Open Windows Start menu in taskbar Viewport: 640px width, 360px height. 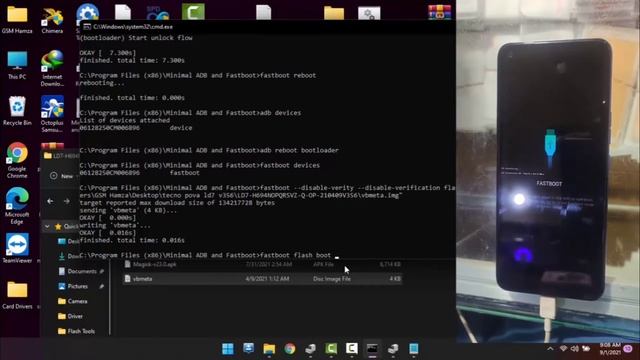coord(228,349)
